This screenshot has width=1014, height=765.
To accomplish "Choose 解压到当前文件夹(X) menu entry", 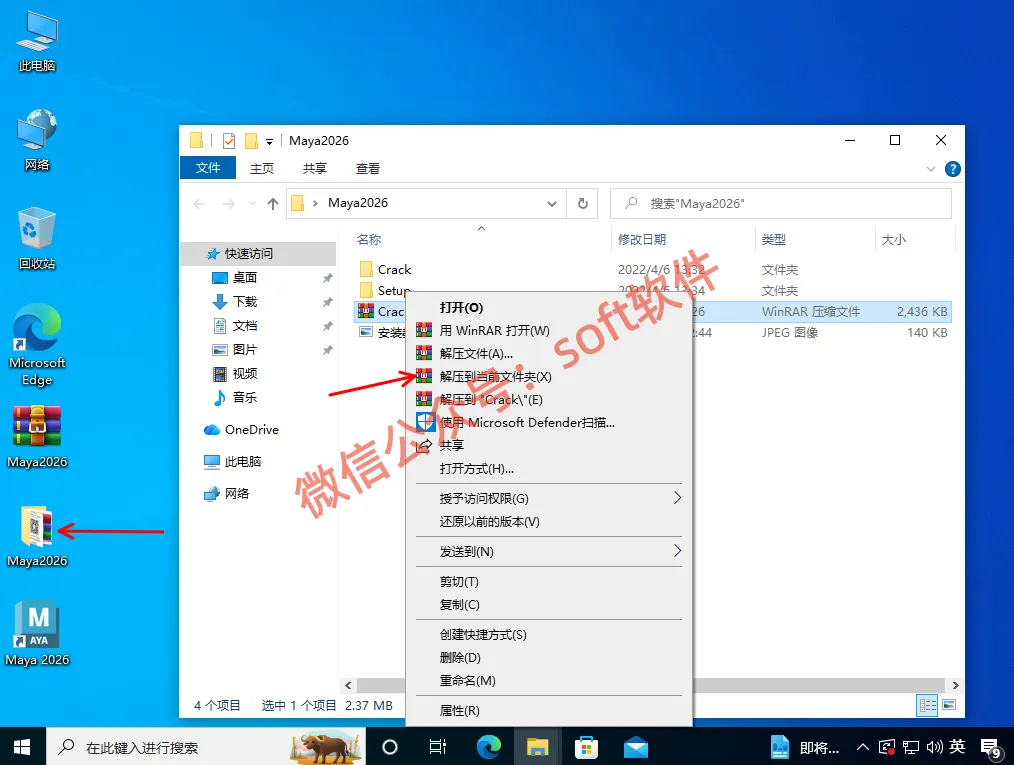I will (548, 376).
